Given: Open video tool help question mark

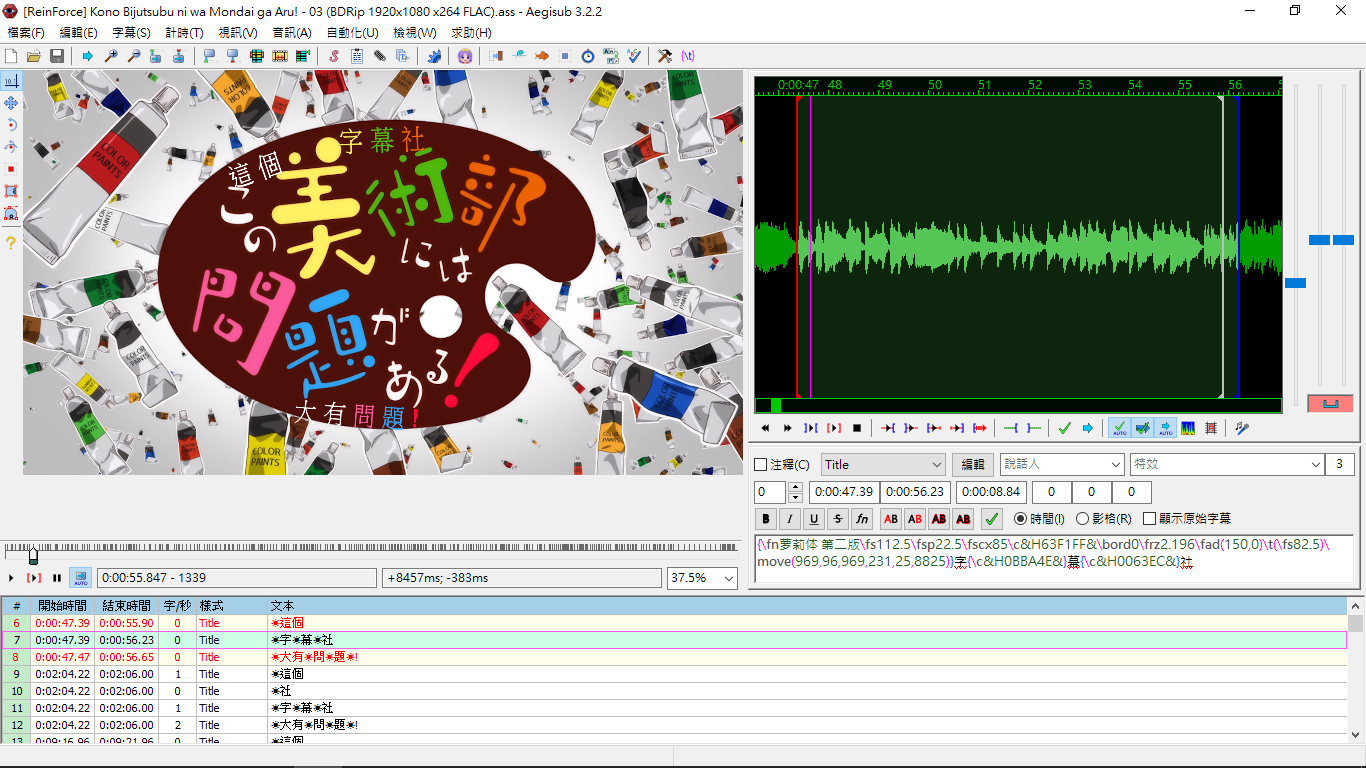Looking at the screenshot, I should (x=11, y=242).
